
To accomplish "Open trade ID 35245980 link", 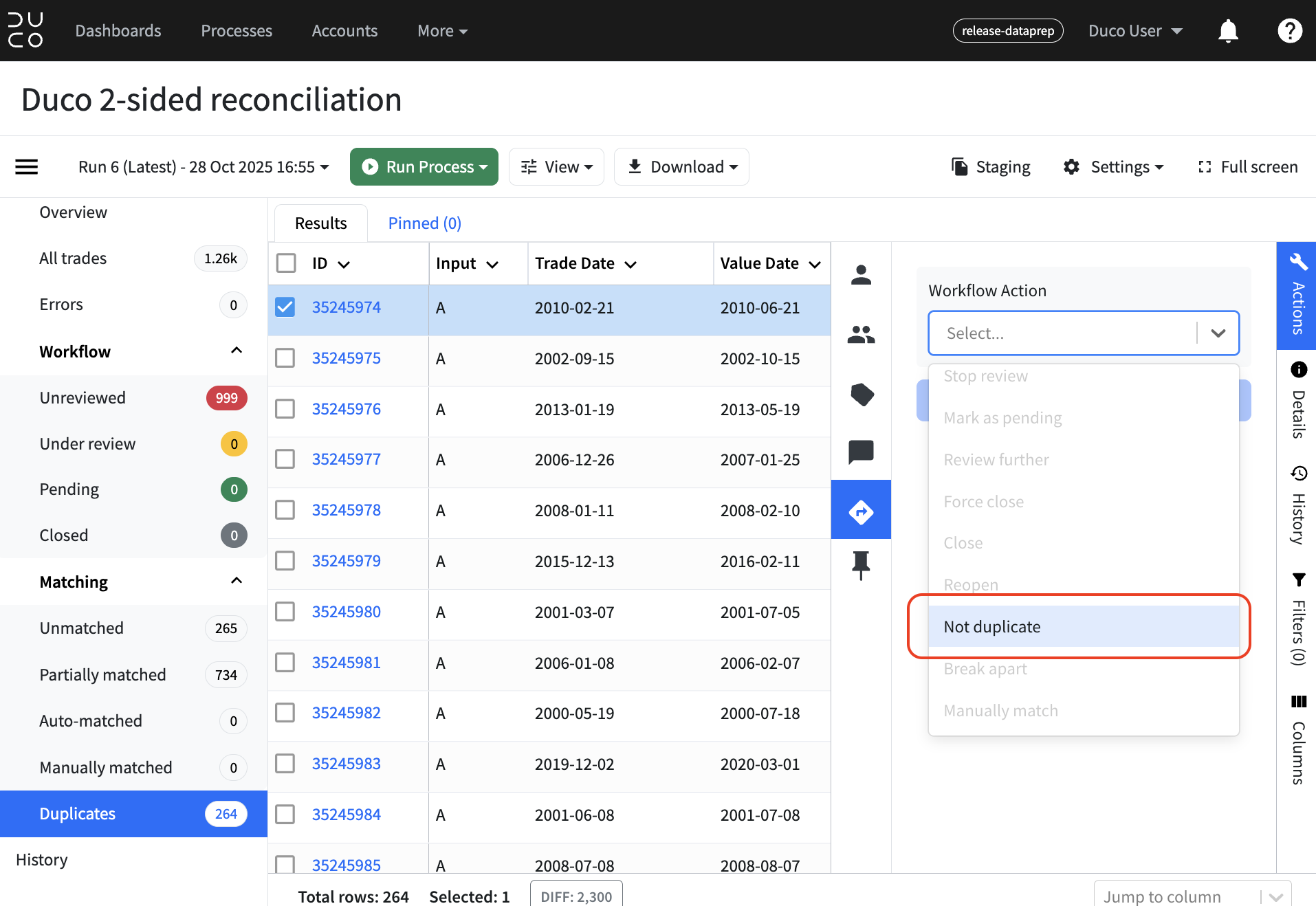I will point(346,612).
